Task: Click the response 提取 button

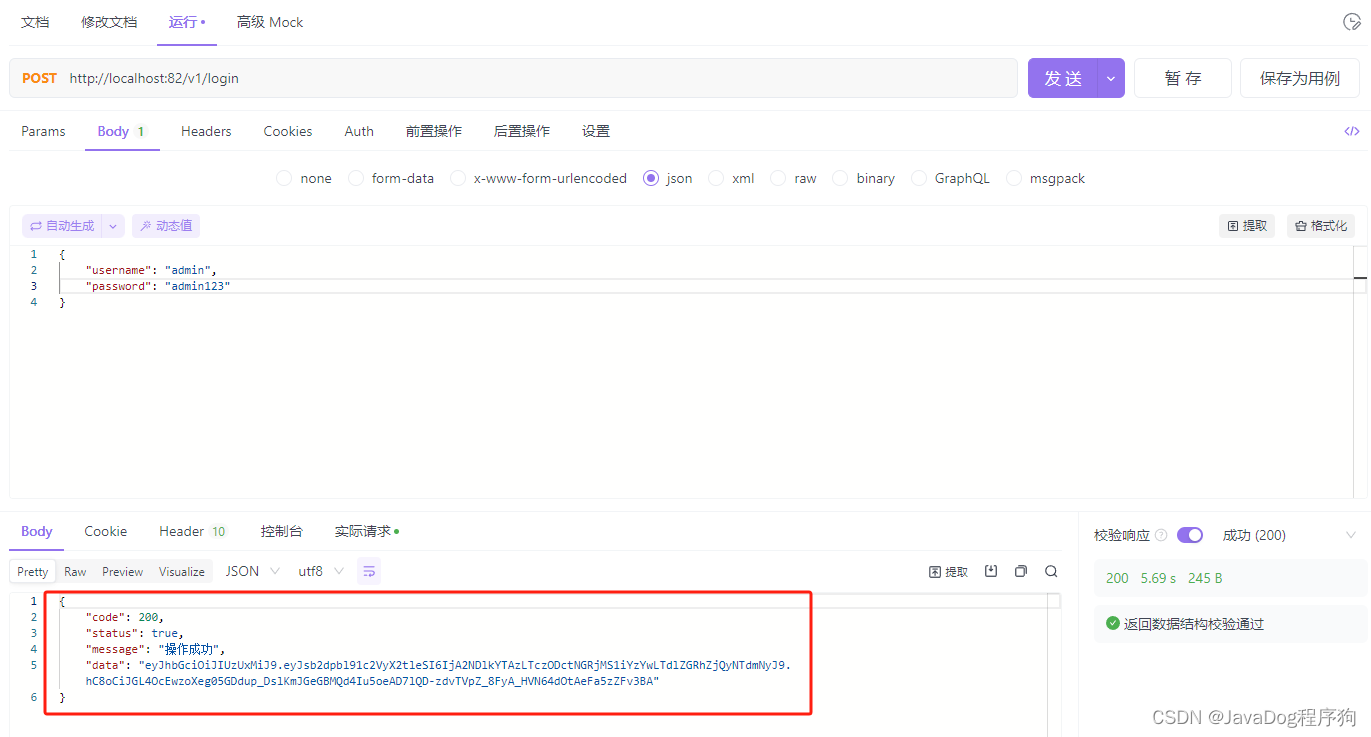Action: pos(949,571)
